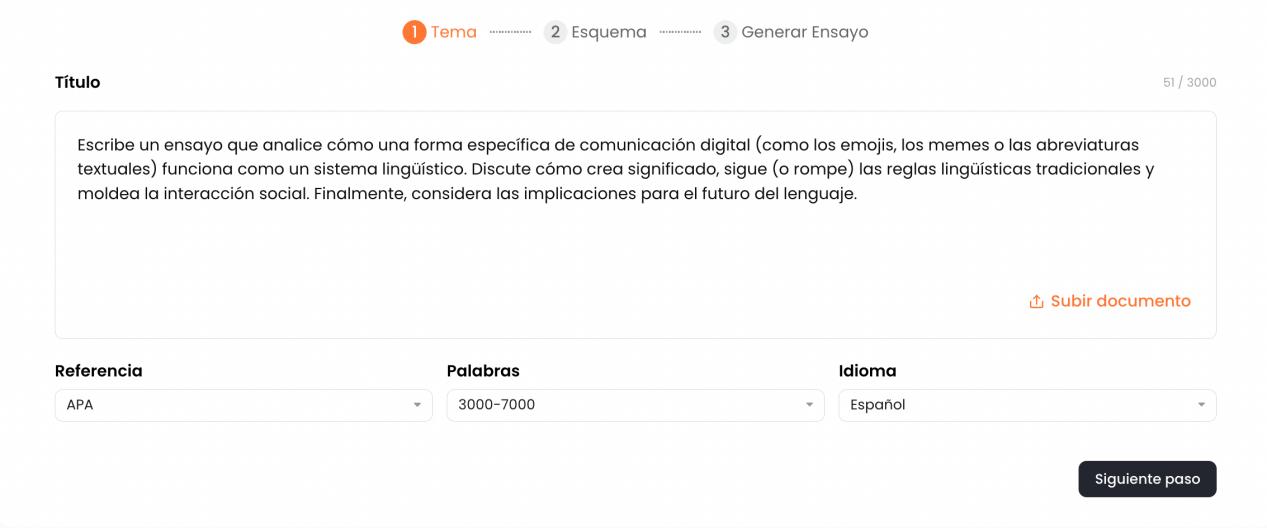Click the 51 / 3000 character counter
Image resolution: width=1267 pixels, height=528 pixels.
pyautogui.click(x=1189, y=83)
